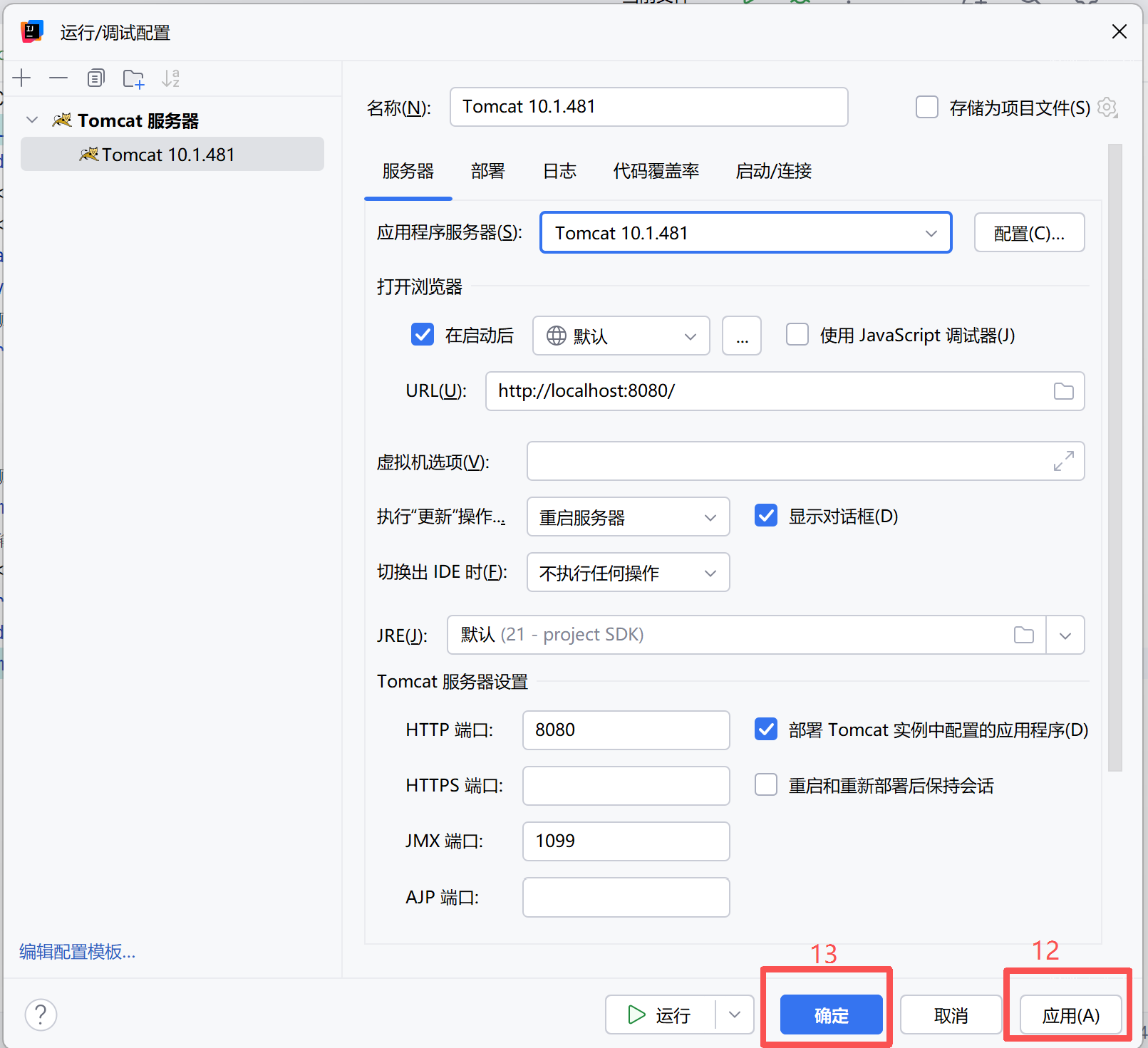Click the 运行 button
Image resolution: width=1148 pixels, height=1048 pixels.
coord(660,1015)
